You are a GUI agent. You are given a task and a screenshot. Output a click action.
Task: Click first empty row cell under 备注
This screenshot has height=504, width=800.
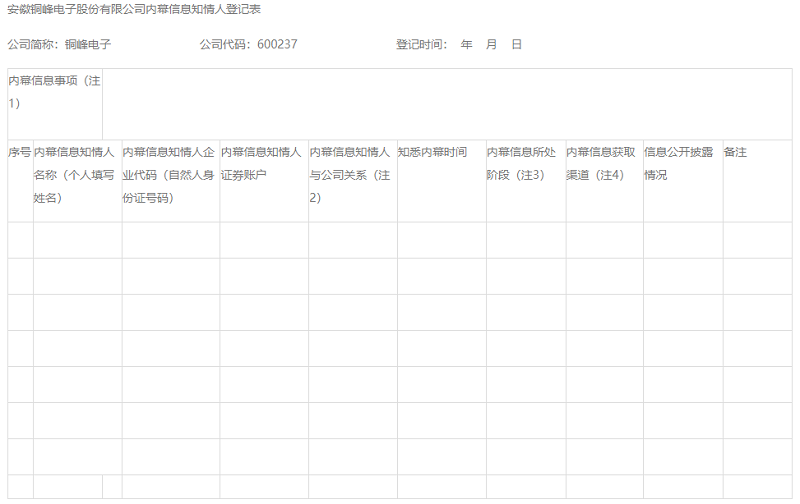pyautogui.click(x=757, y=240)
